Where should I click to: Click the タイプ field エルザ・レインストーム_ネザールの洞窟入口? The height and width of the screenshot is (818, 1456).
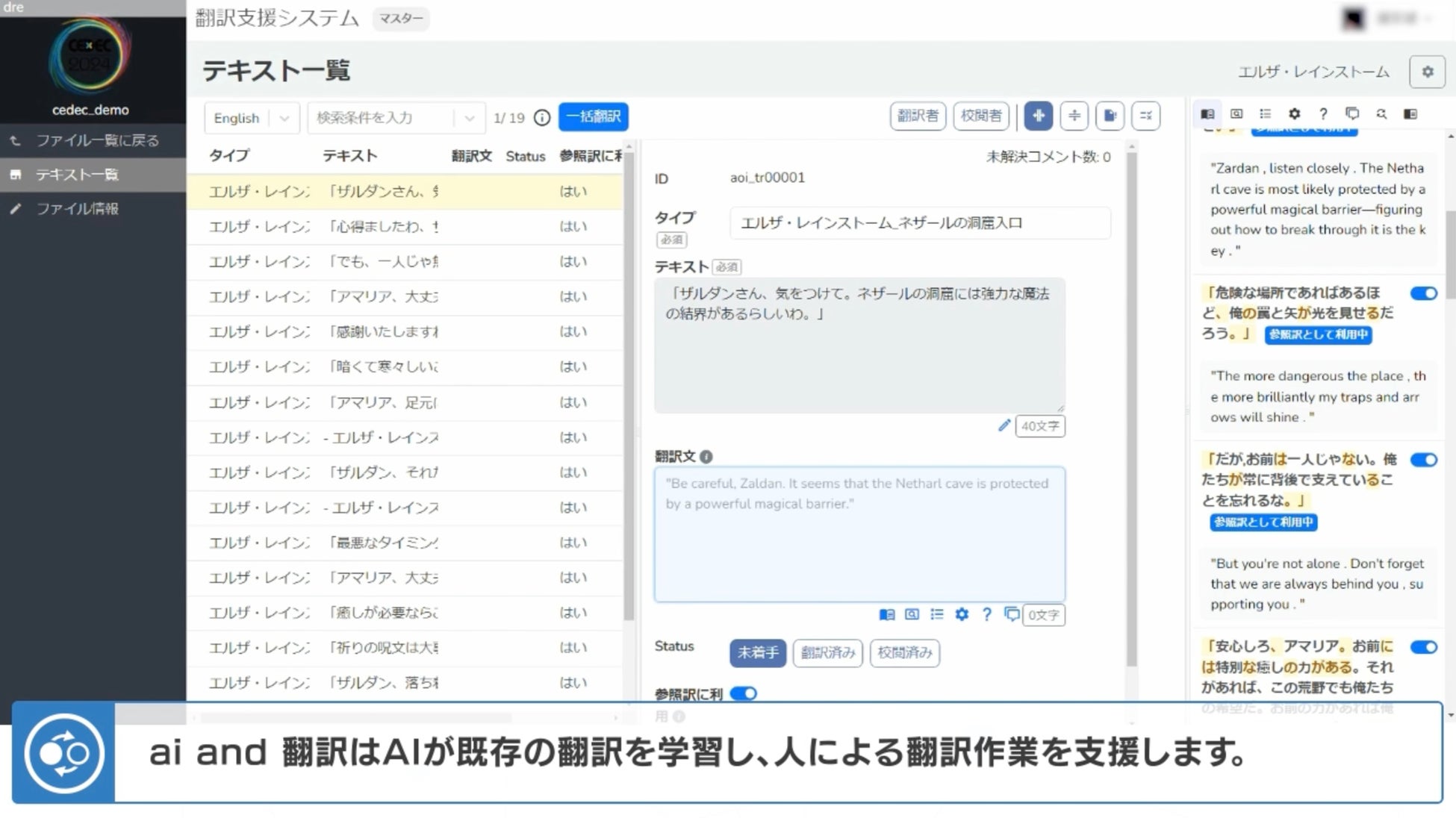tap(919, 223)
